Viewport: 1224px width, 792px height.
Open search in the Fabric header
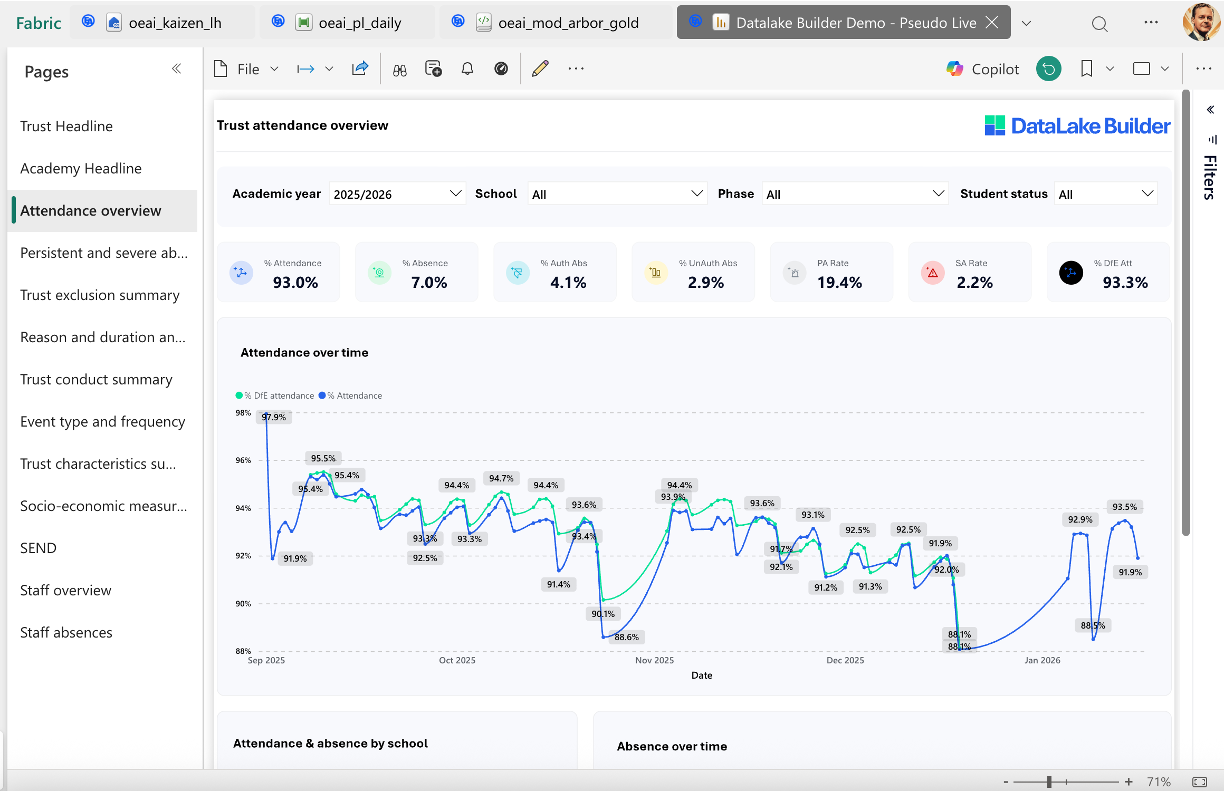pos(1099,22)
